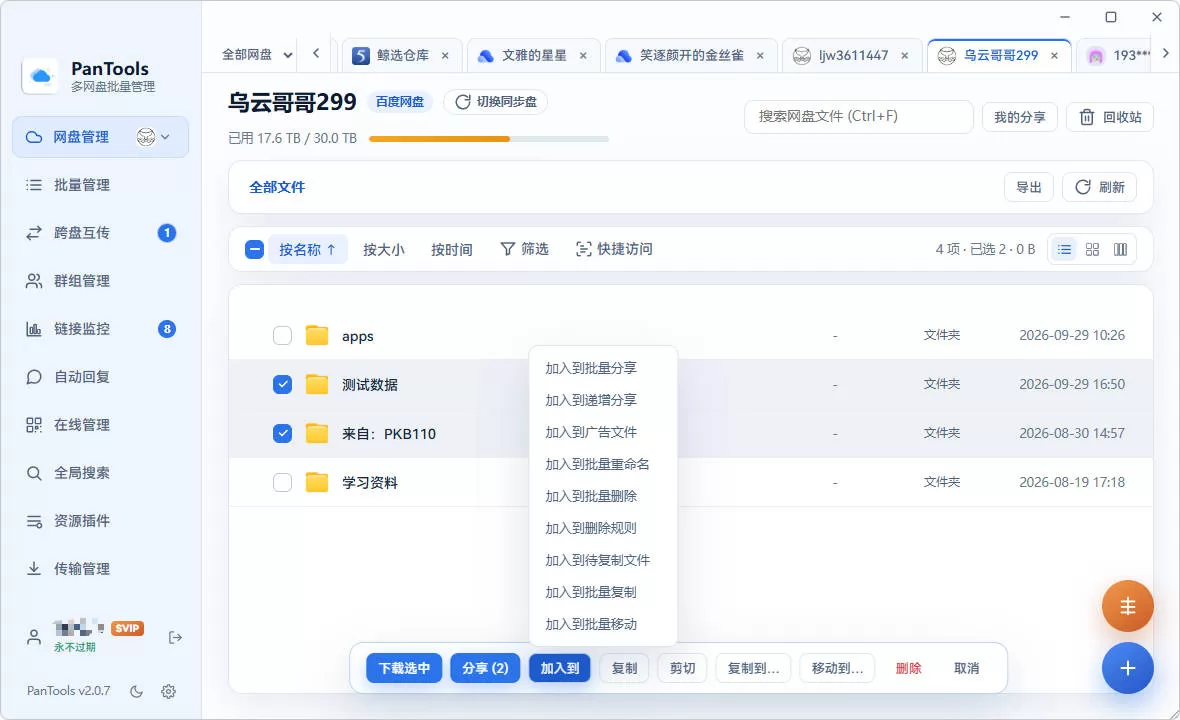Viewport: 1180px width, 720px height.
Task: Uncheck the 测试数据 folder checkbox
Action: tap(282, 384)
